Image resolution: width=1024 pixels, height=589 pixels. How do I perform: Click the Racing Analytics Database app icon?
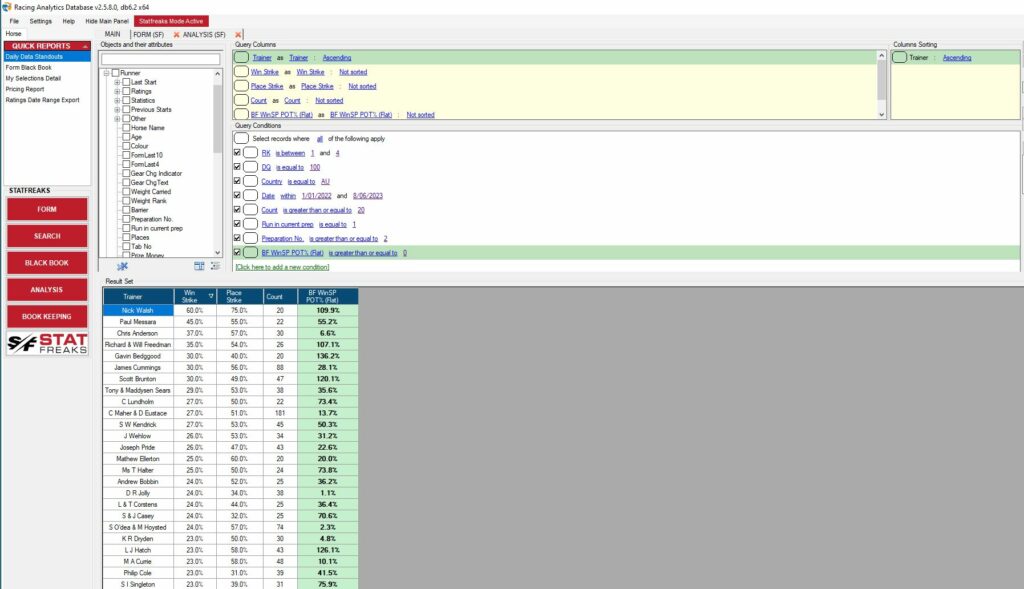7,7
